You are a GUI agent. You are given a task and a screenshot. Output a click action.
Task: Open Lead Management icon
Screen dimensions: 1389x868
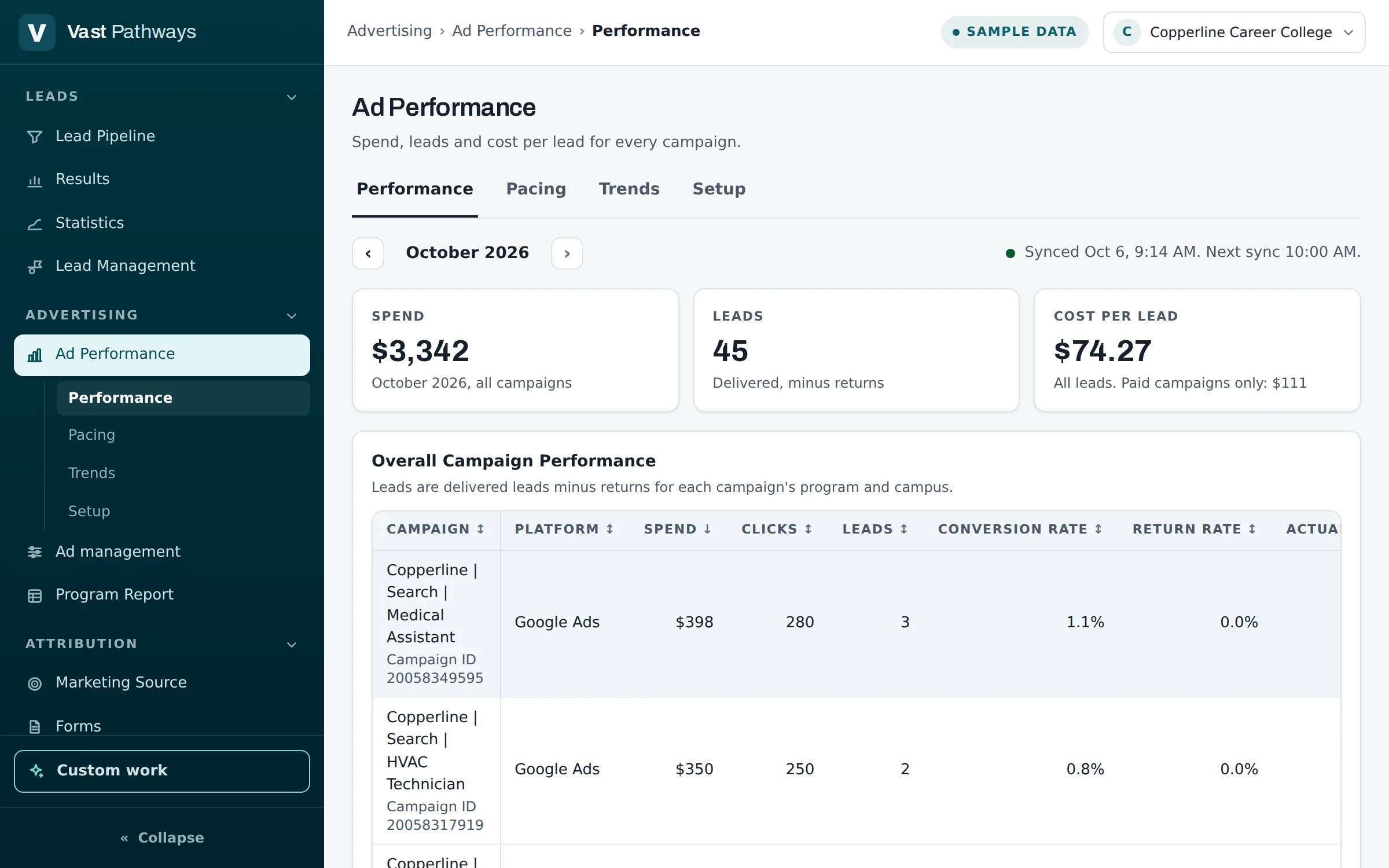(x=35, y=267)
